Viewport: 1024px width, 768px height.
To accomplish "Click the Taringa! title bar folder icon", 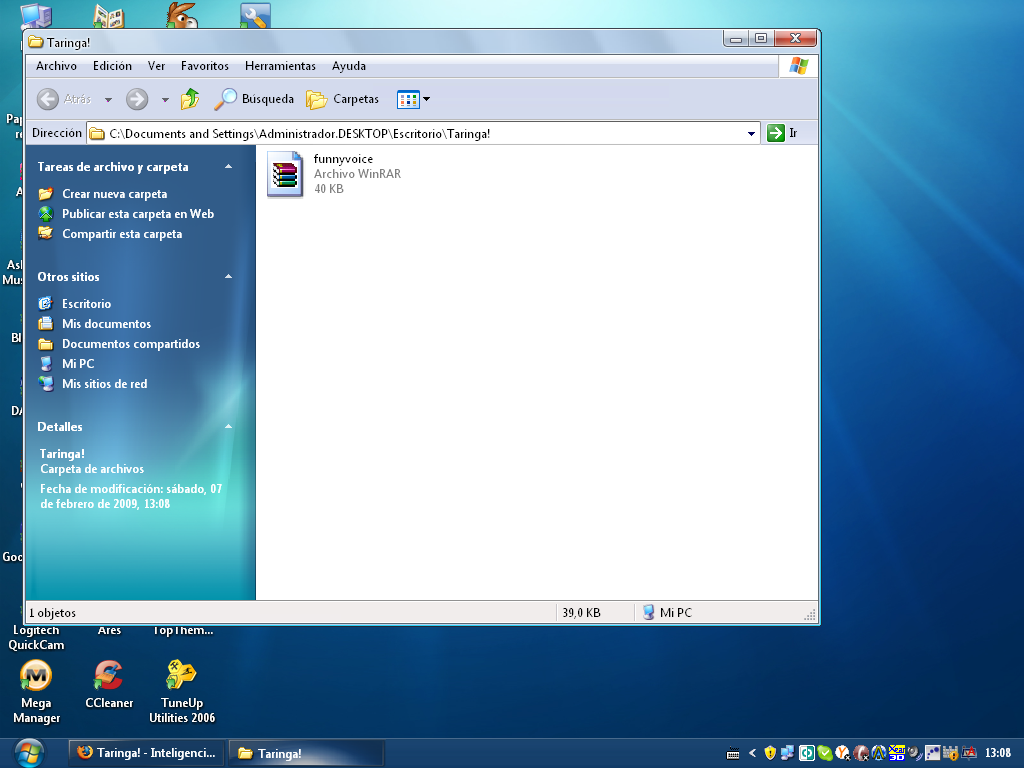I will (x=35, y=42).
